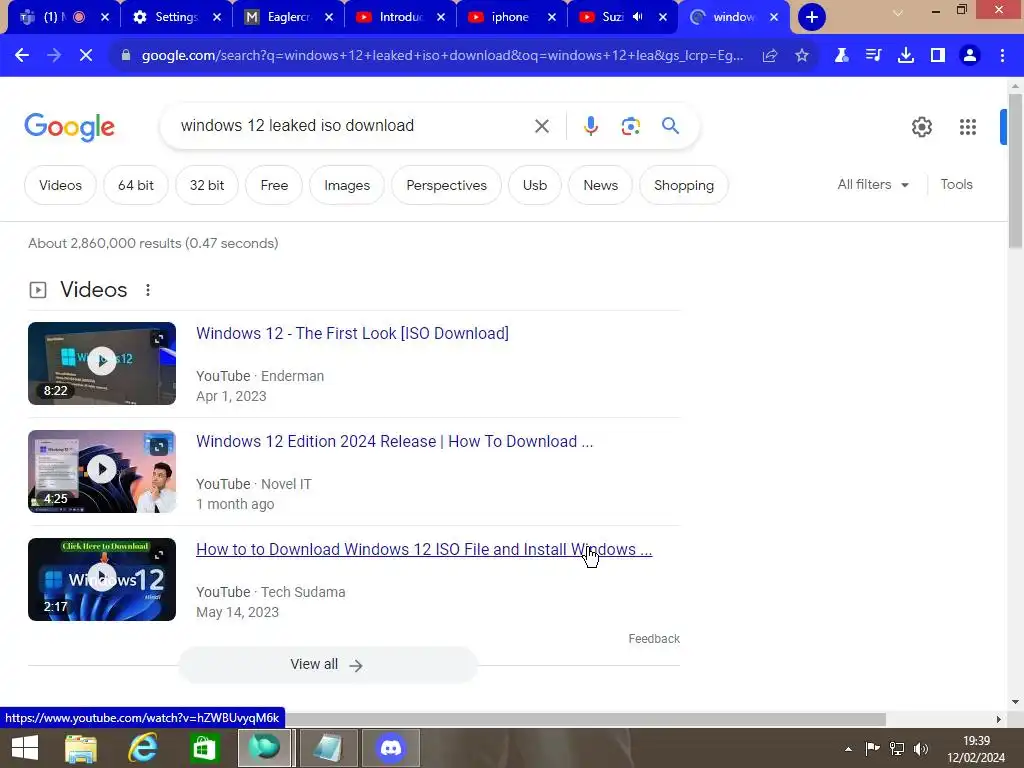Open the notepad app on the taskbar
Screen dimensions: 1024x768
[328, 748]
